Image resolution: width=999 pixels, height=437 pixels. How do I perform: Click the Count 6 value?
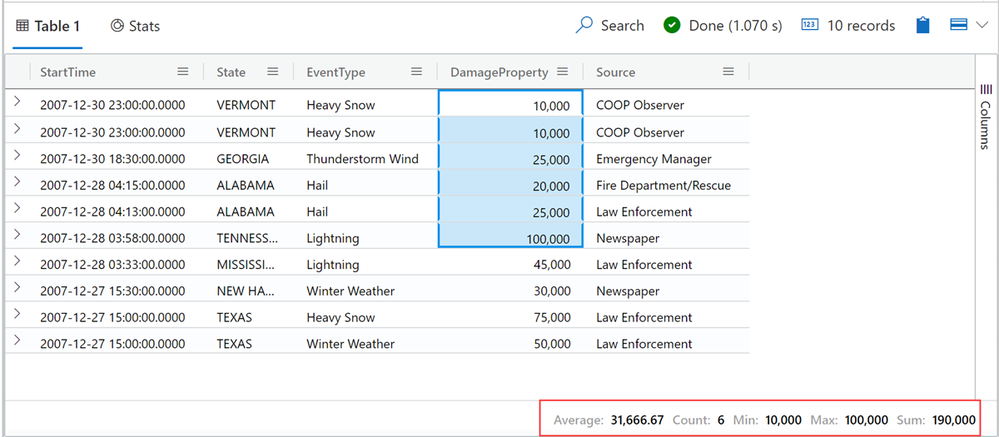coord(721,420)
